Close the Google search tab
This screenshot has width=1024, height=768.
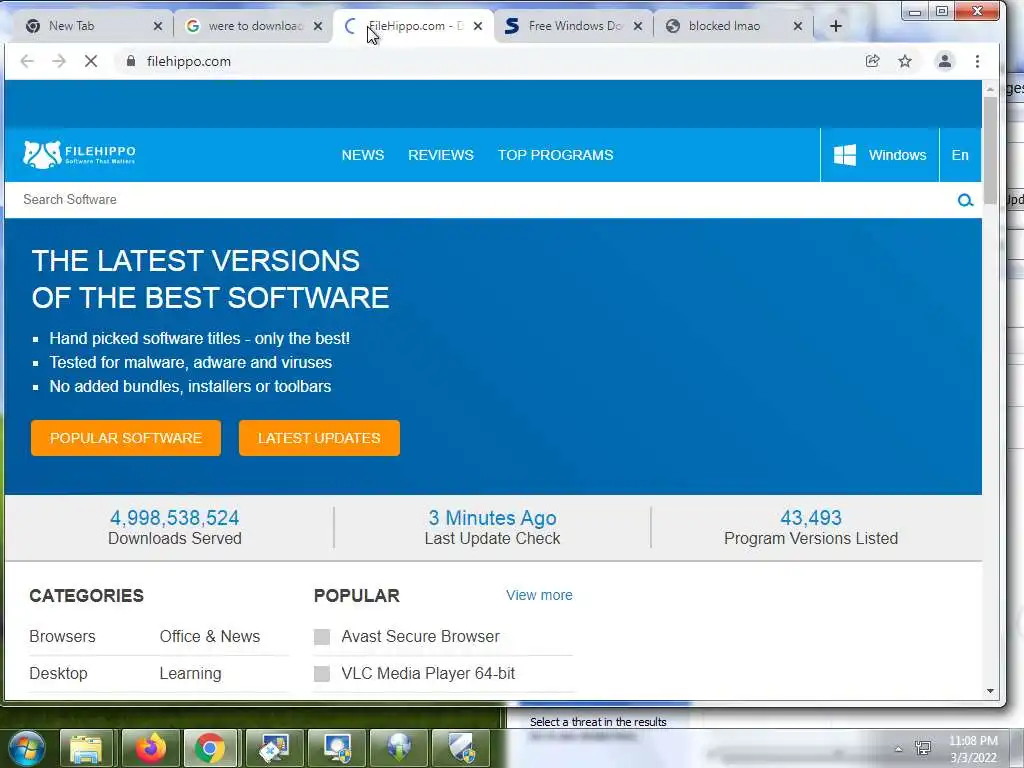tap(317, 26)
